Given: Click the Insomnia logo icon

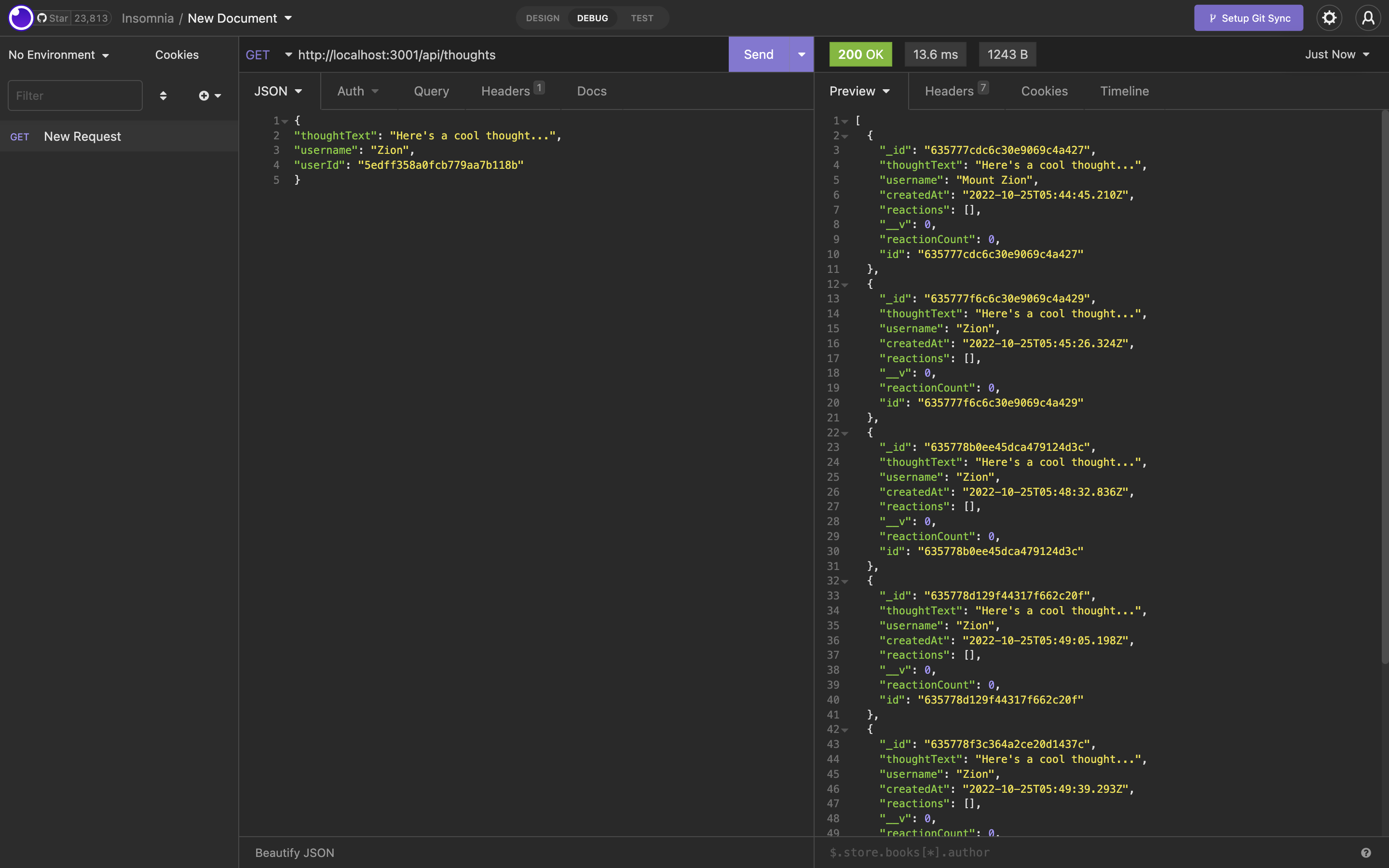Looking at the screenshot, I should (x=21, y=18).
